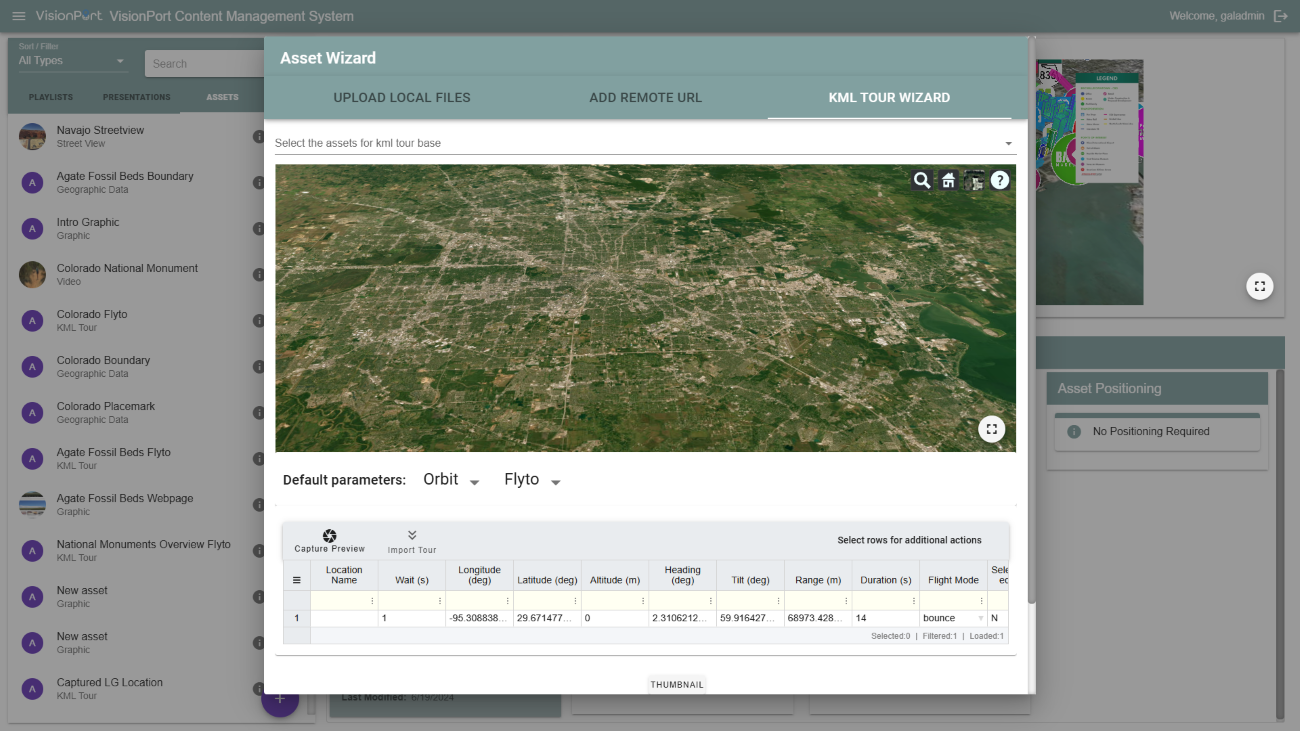Open the imagery base layer picker
1300x731 pixels.
[x=974, y=180]
